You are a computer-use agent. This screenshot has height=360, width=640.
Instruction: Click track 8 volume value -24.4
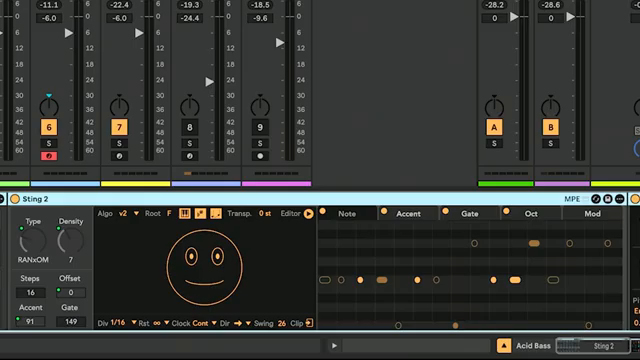click(189, 18)
